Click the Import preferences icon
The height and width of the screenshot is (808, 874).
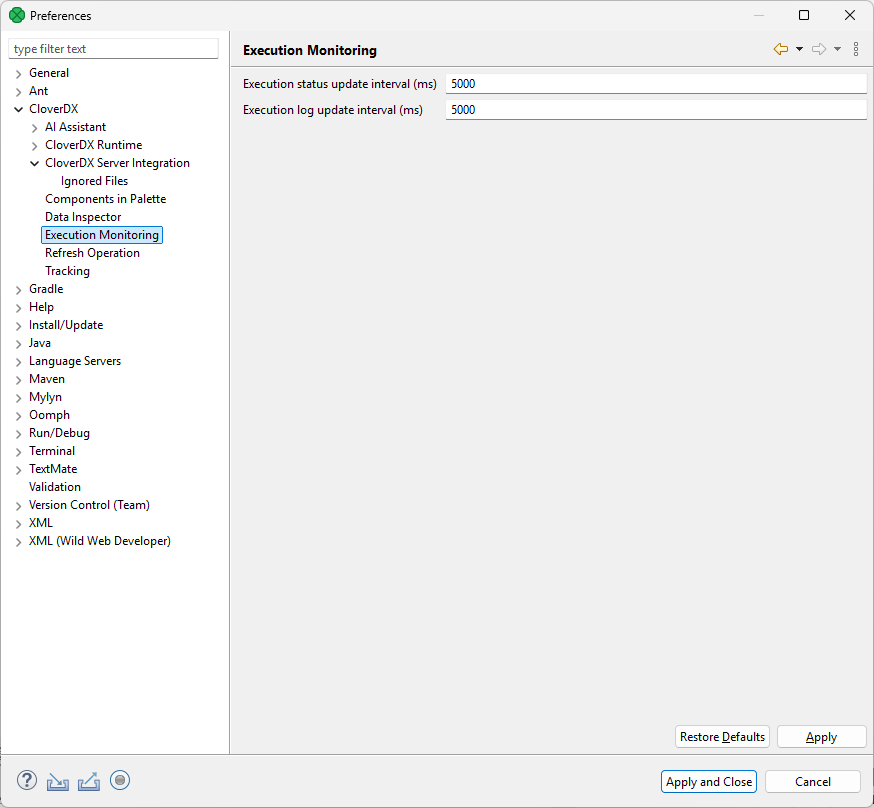tap(57, 781)
